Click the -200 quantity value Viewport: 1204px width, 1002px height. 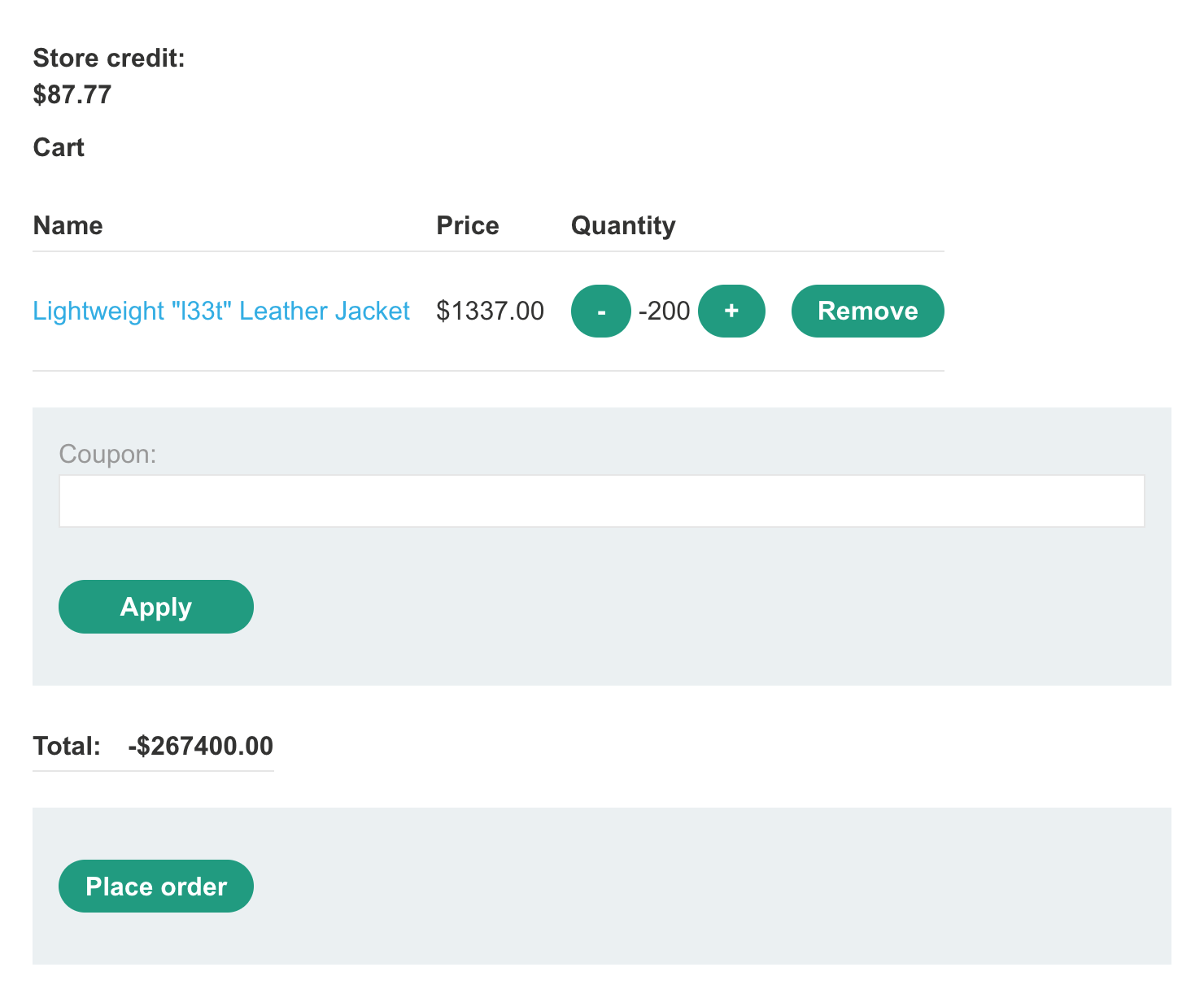[664, 311]
